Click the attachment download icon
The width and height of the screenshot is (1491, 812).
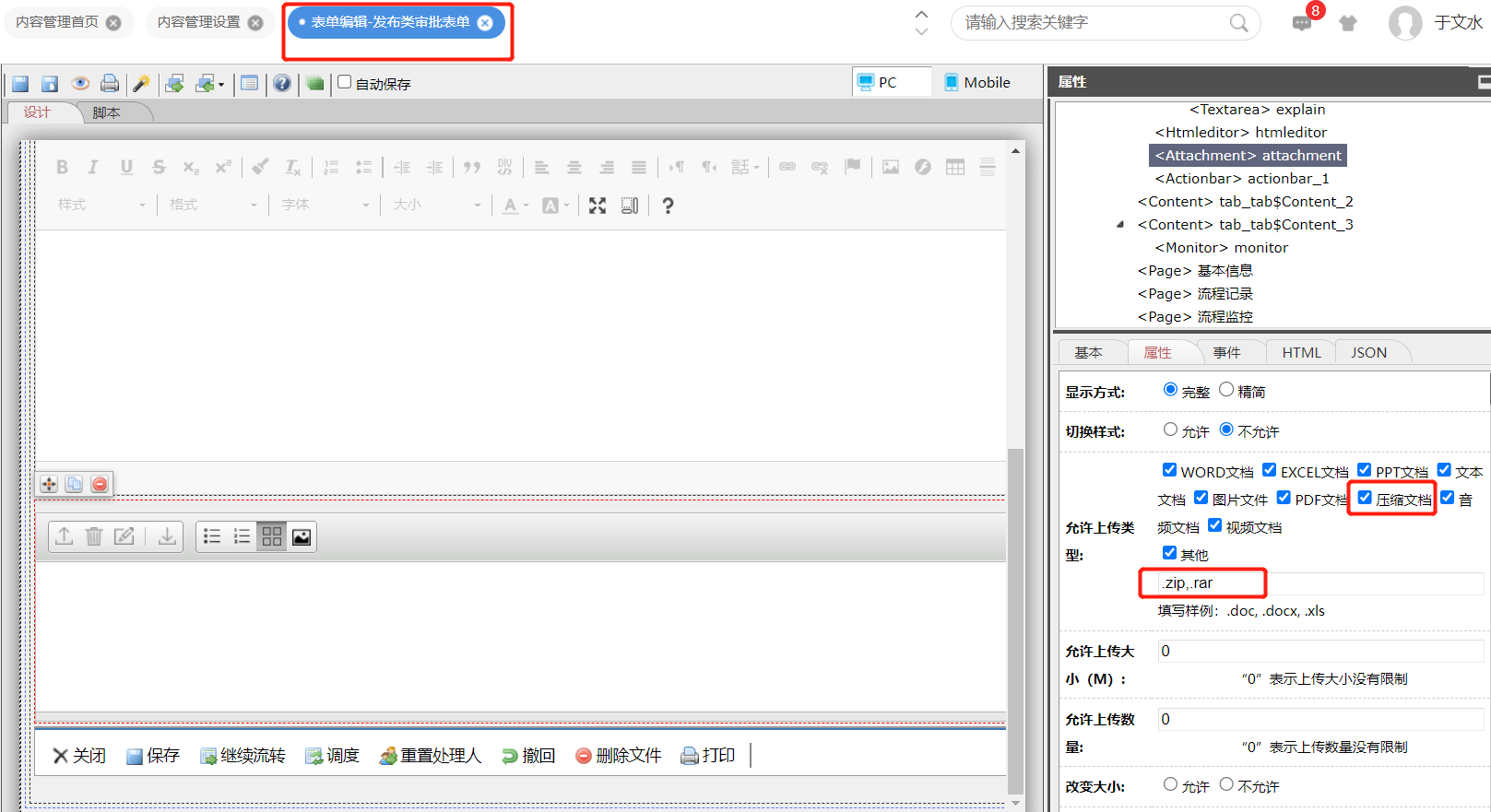[x=167, y=536]
